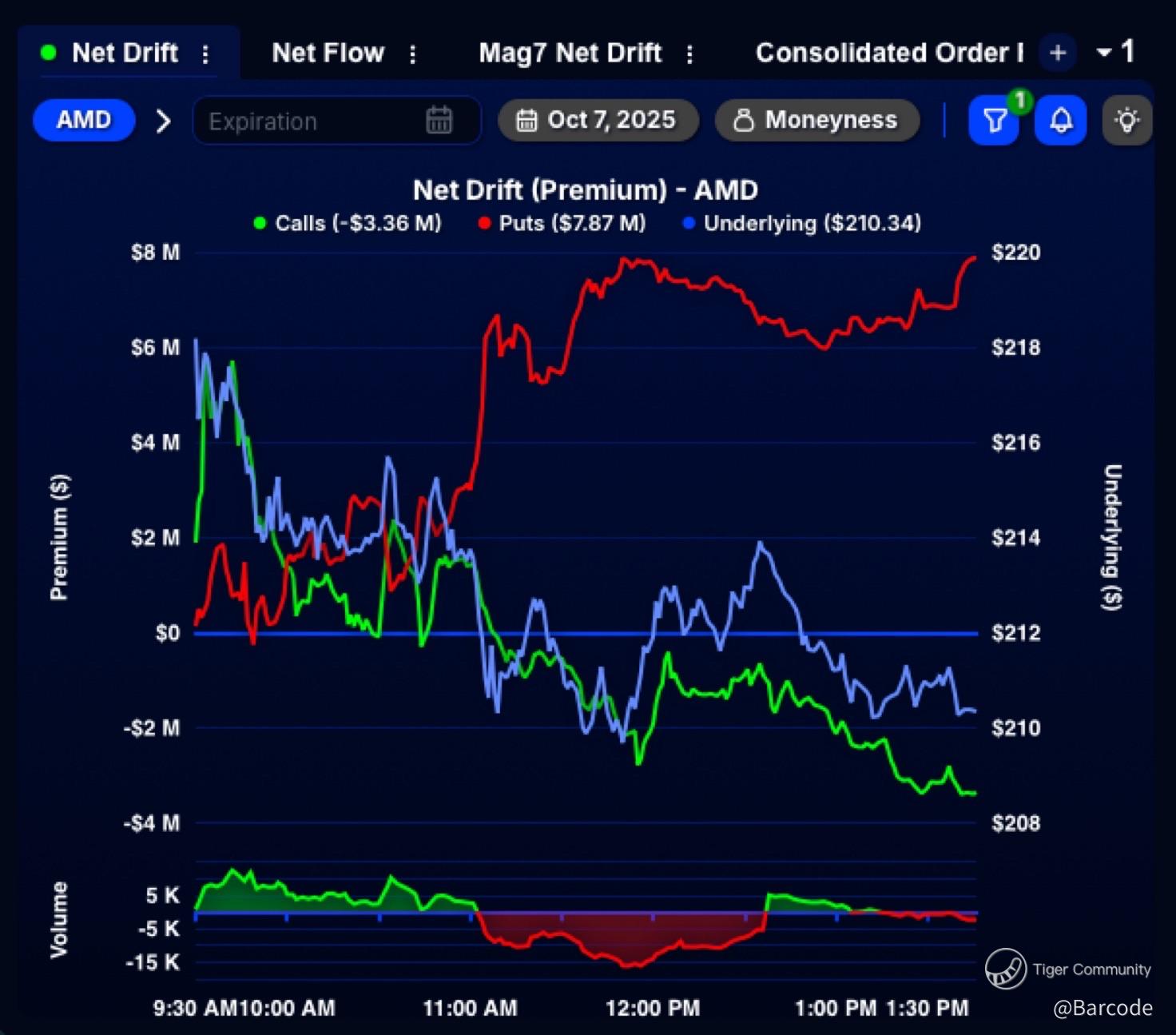Click the green Calls legend dot
This screenshot has height=1035, width=1176.
(x=260, y=224)
